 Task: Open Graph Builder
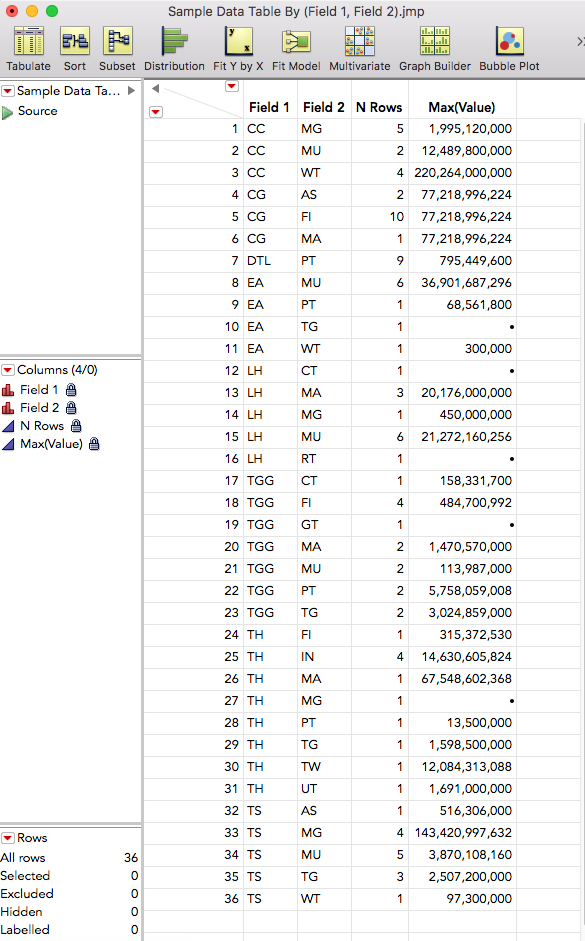pos(435,49)
